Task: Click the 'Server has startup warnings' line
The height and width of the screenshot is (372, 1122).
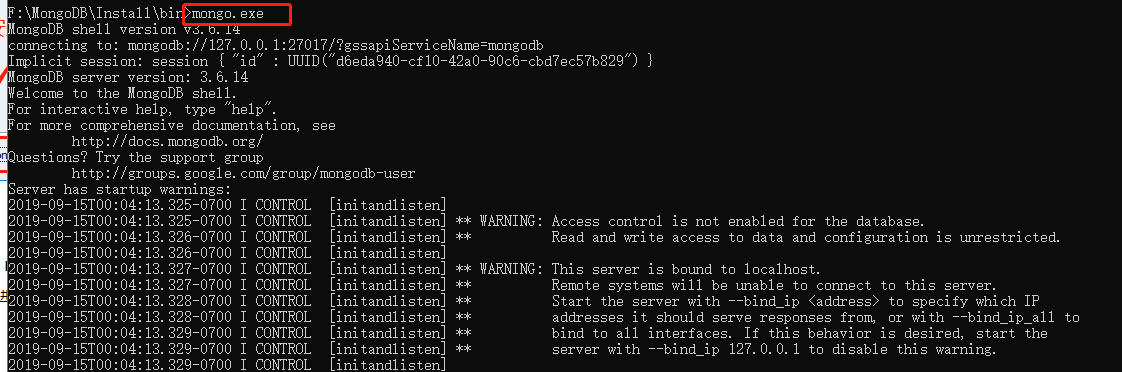Action: (x=119, y=190)
